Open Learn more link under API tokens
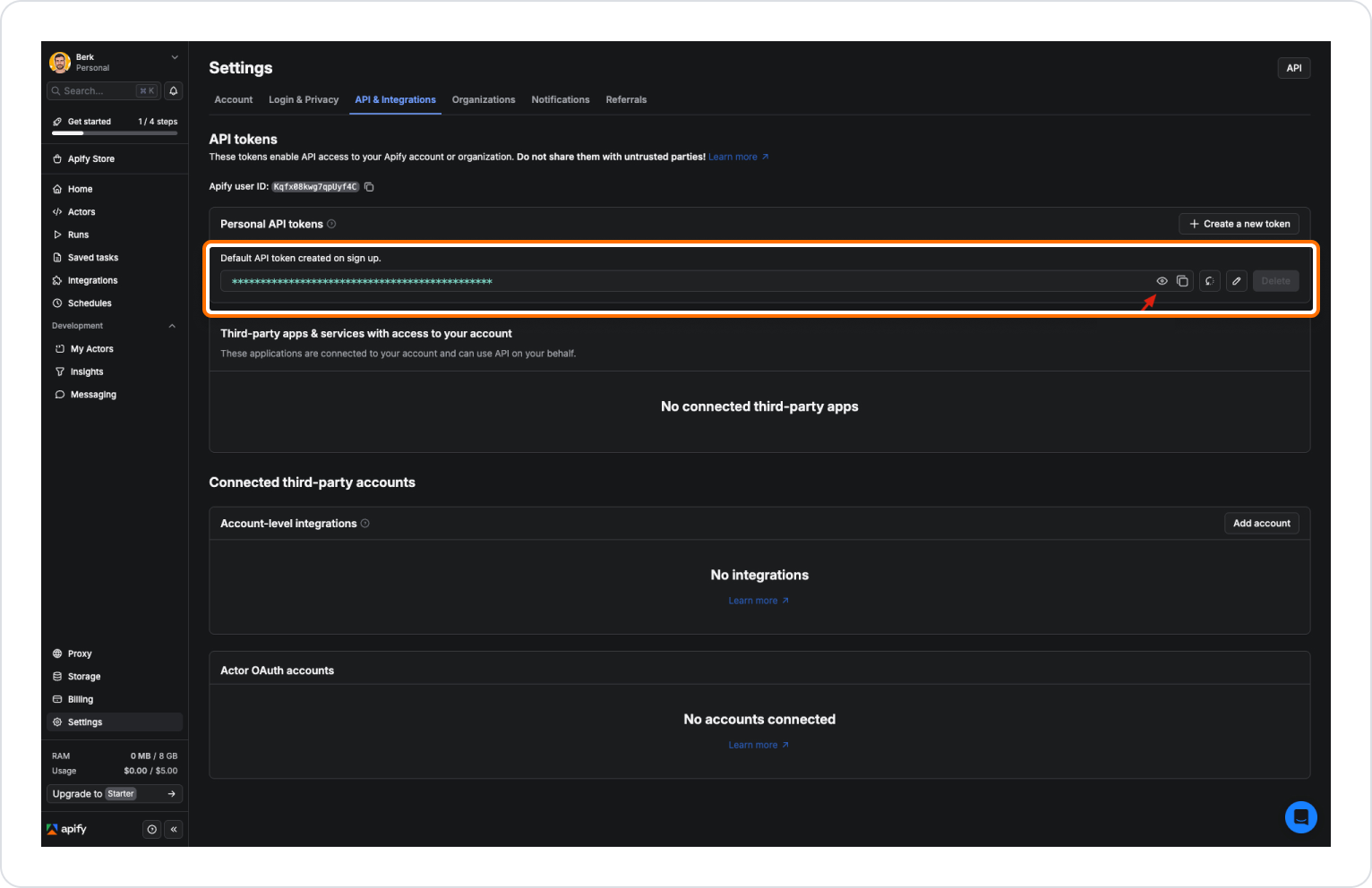 click(738, 157)
